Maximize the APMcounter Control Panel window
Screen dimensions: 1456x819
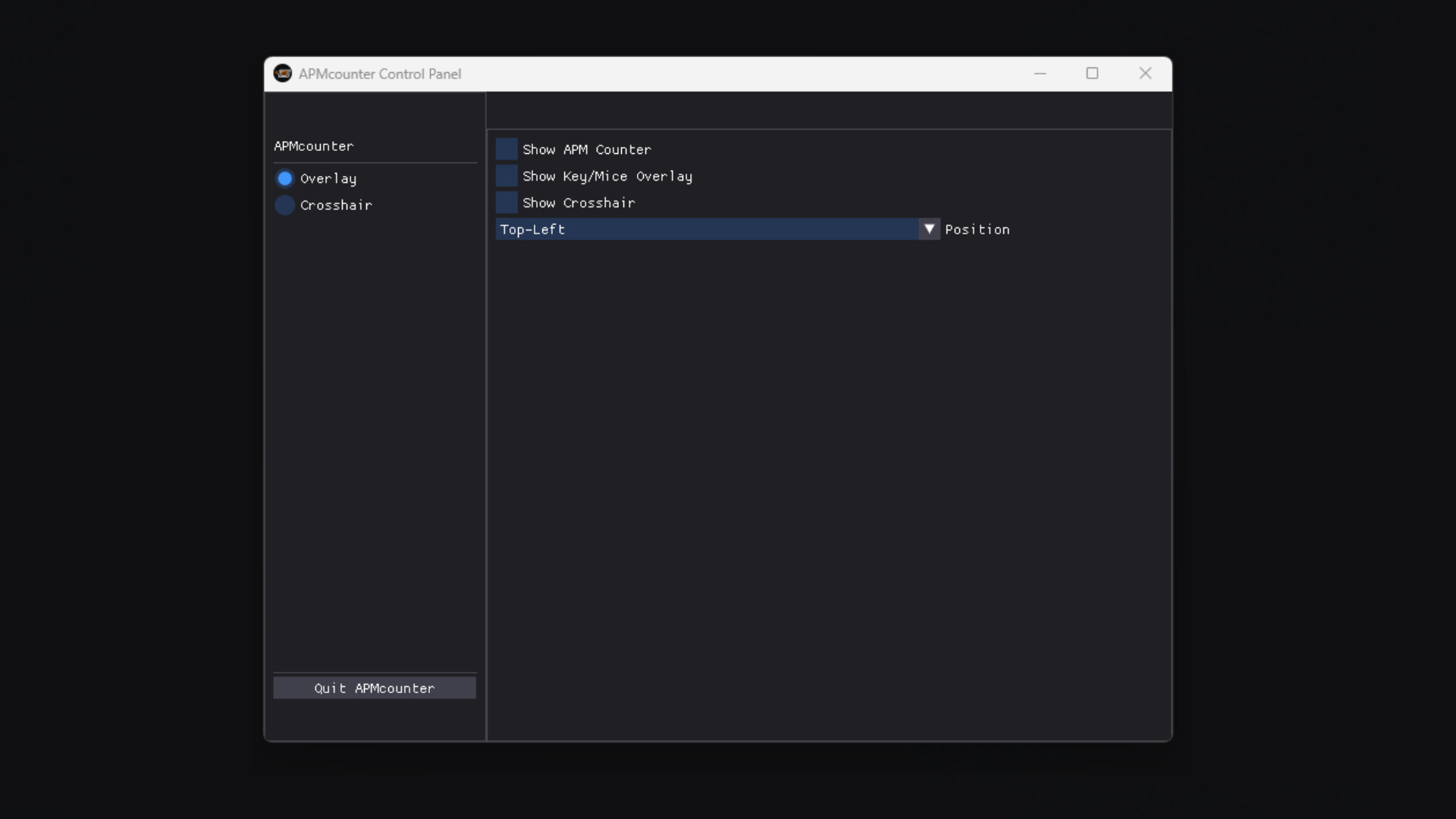click(x=1092, y=73)
